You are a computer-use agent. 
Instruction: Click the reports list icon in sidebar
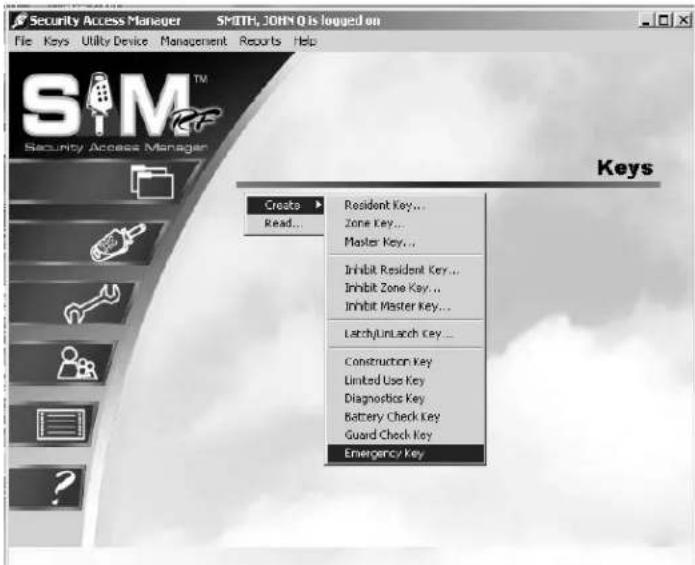pyautogui.click(x=61, y=425)
